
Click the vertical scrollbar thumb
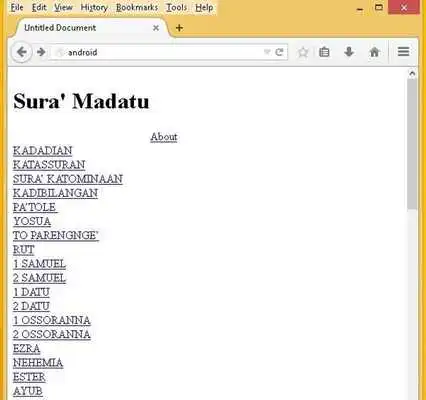(412, 144)
